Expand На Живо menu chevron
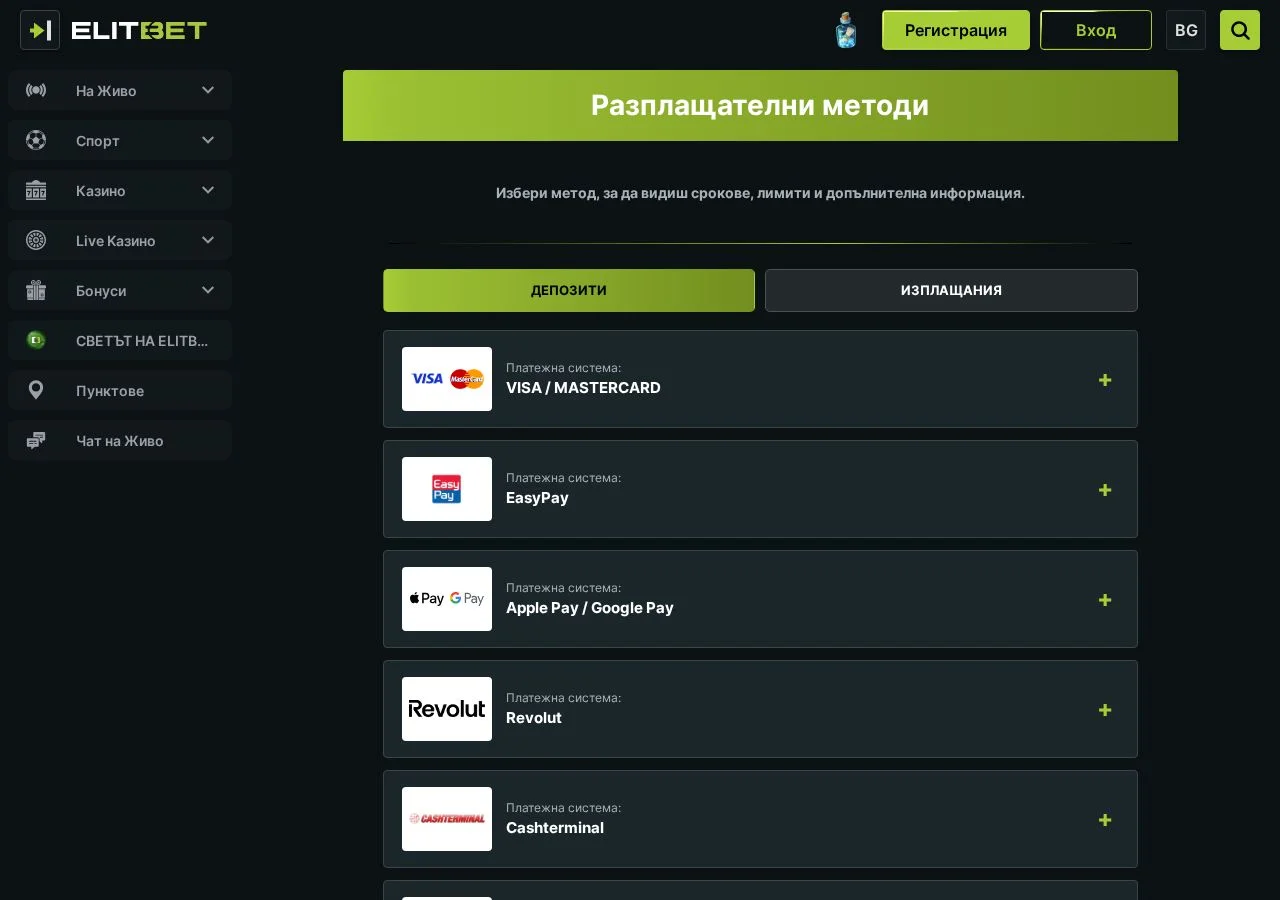Image resolution: width=1280 pixels, height=900 pixels. pos(208,90)
